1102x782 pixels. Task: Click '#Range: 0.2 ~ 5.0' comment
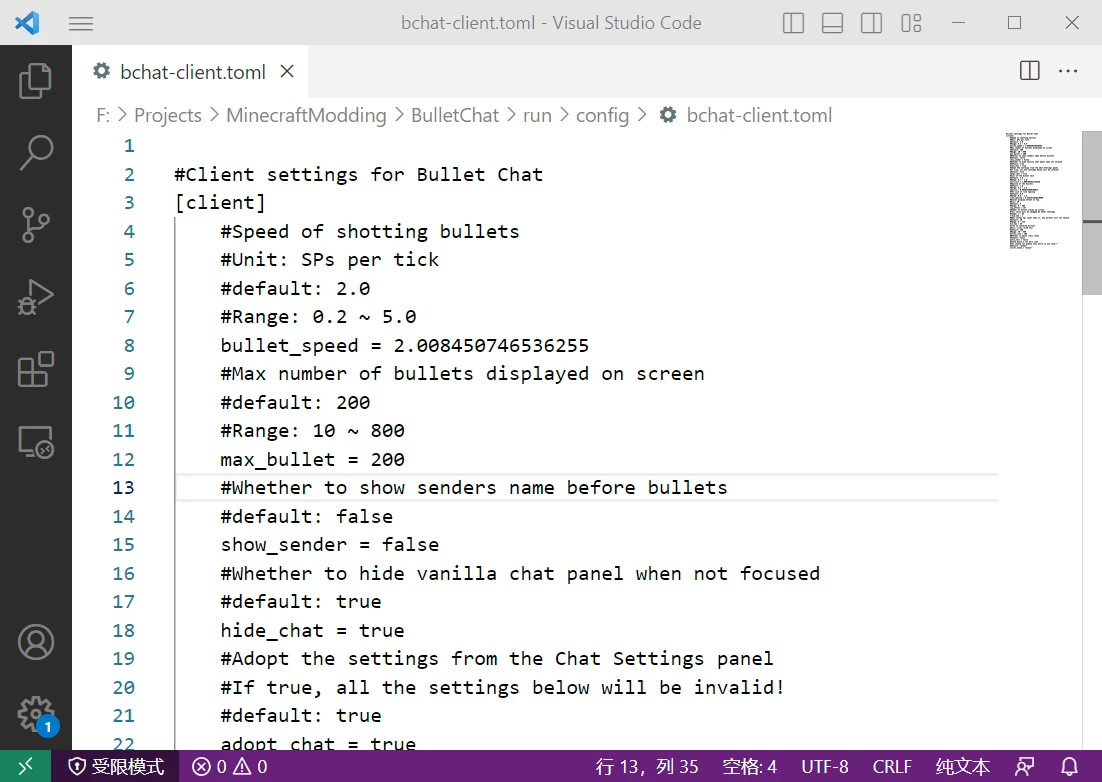pyautogui.click(x=318, y=317)
